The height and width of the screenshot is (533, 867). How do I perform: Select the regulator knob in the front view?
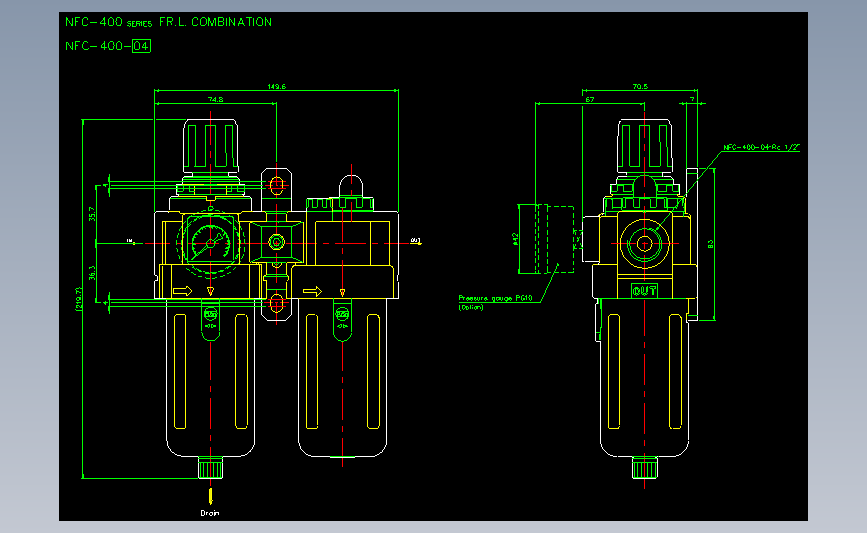click(211, 146)
